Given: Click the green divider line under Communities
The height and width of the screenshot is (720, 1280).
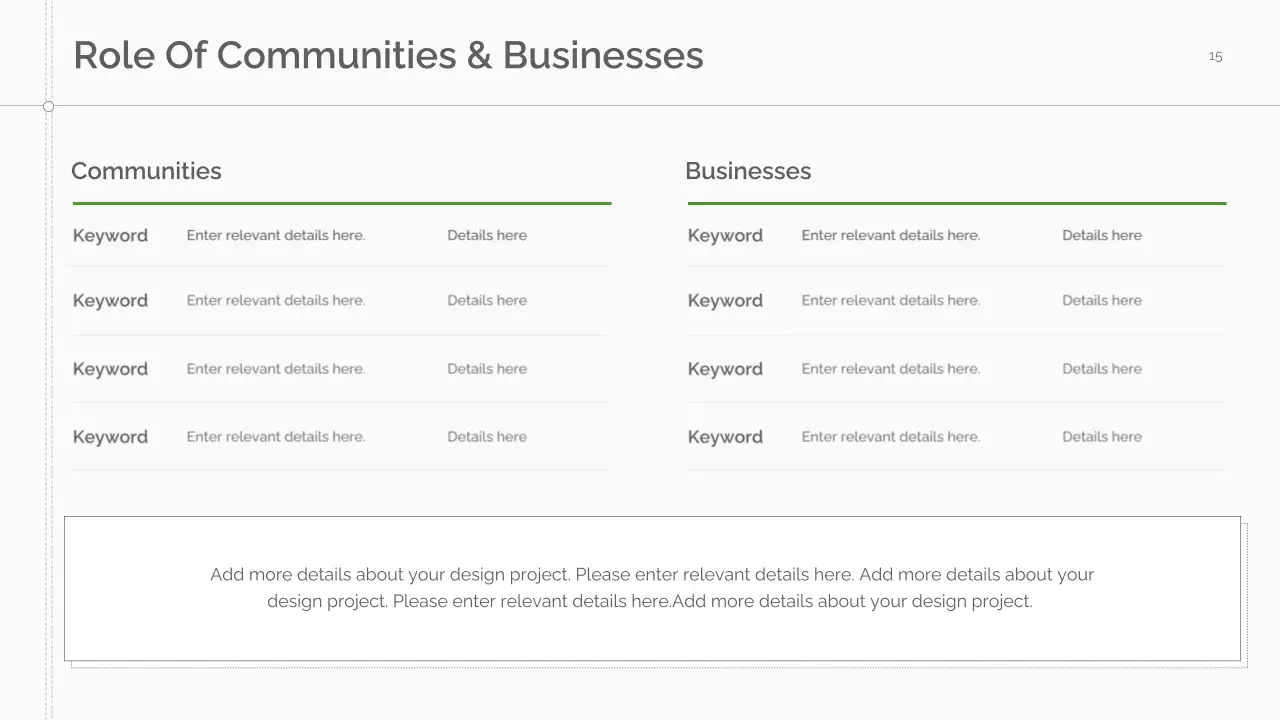Looking at the screenshot, I should tap(341, 203).
